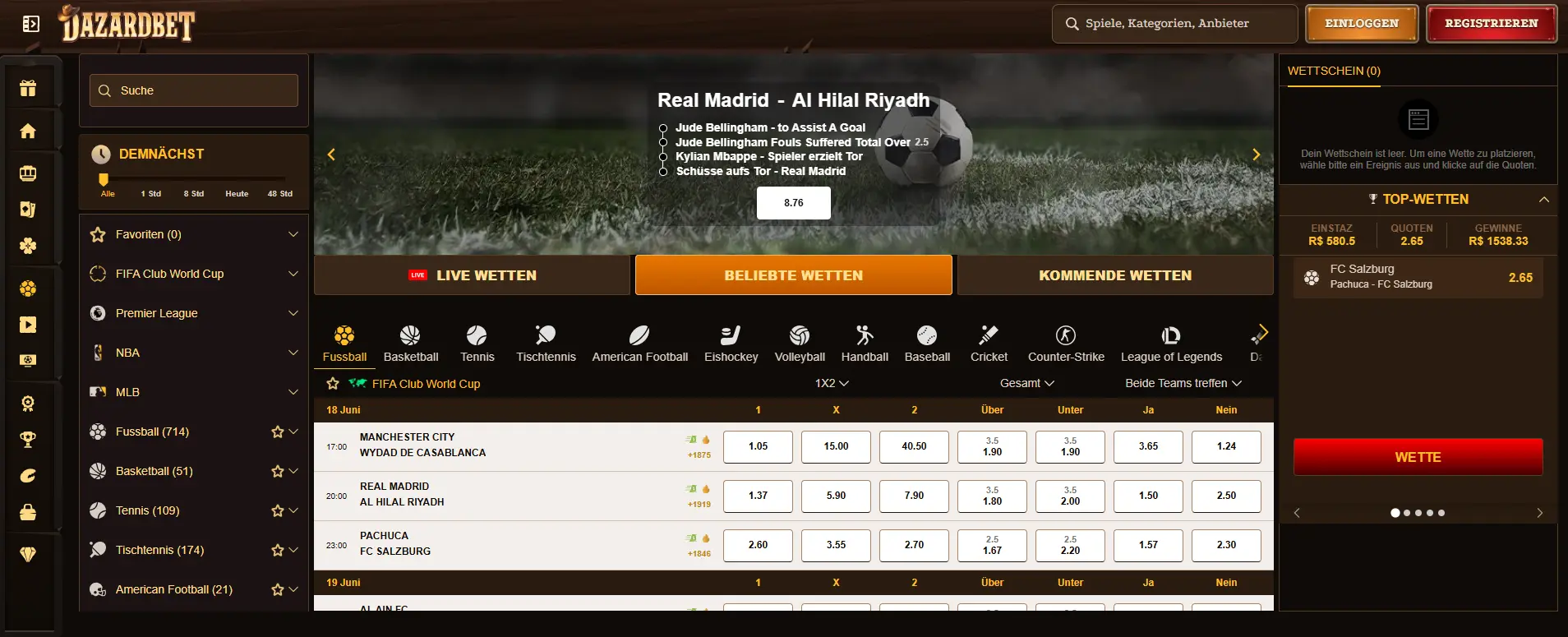The image size is (1568, 637).
Task: Select the 1.05 odds for Manchester City
Action: (758, 446)
